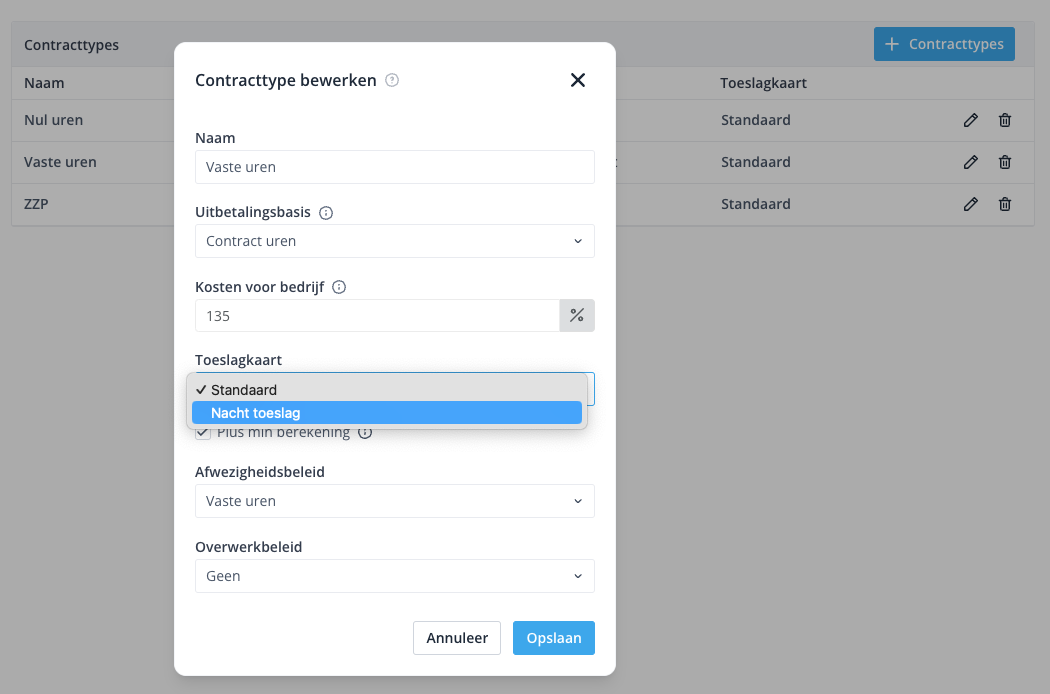Viewport: 1050px width, 694px height.
Task: Delete the Nul uren contract type
Action: (1004, 120)
